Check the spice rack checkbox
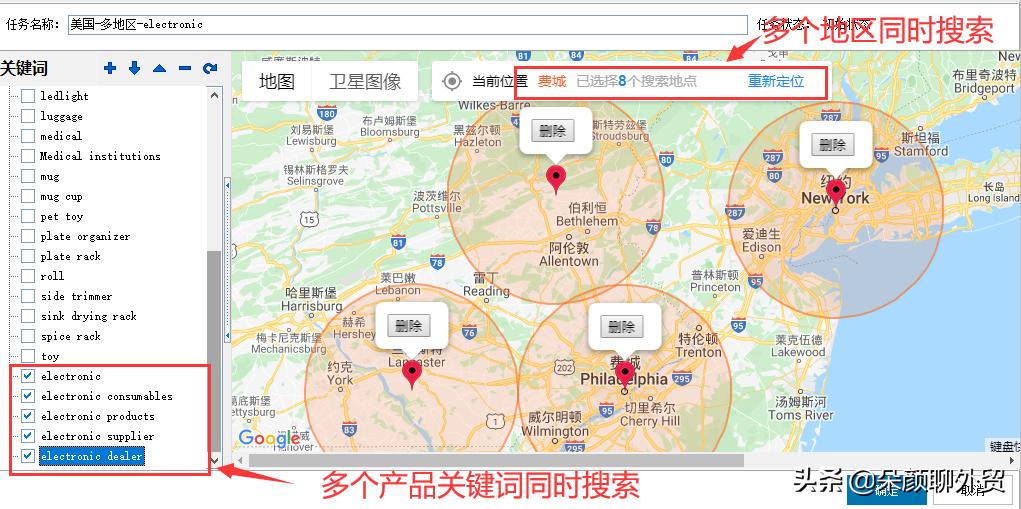Screen dimensions: 1021x509 click(x=28, y=336)
